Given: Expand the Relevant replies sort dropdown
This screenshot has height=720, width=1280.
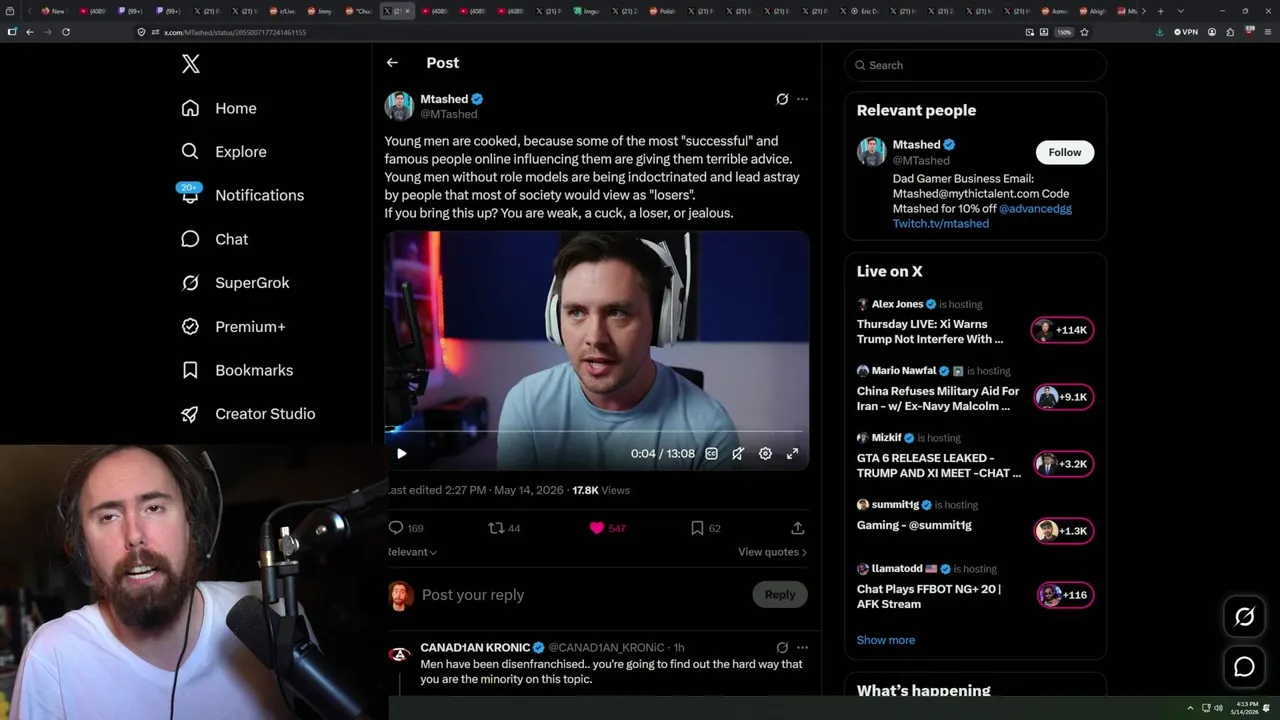Looking at the screenshot, I should click(x=412, y=552).
